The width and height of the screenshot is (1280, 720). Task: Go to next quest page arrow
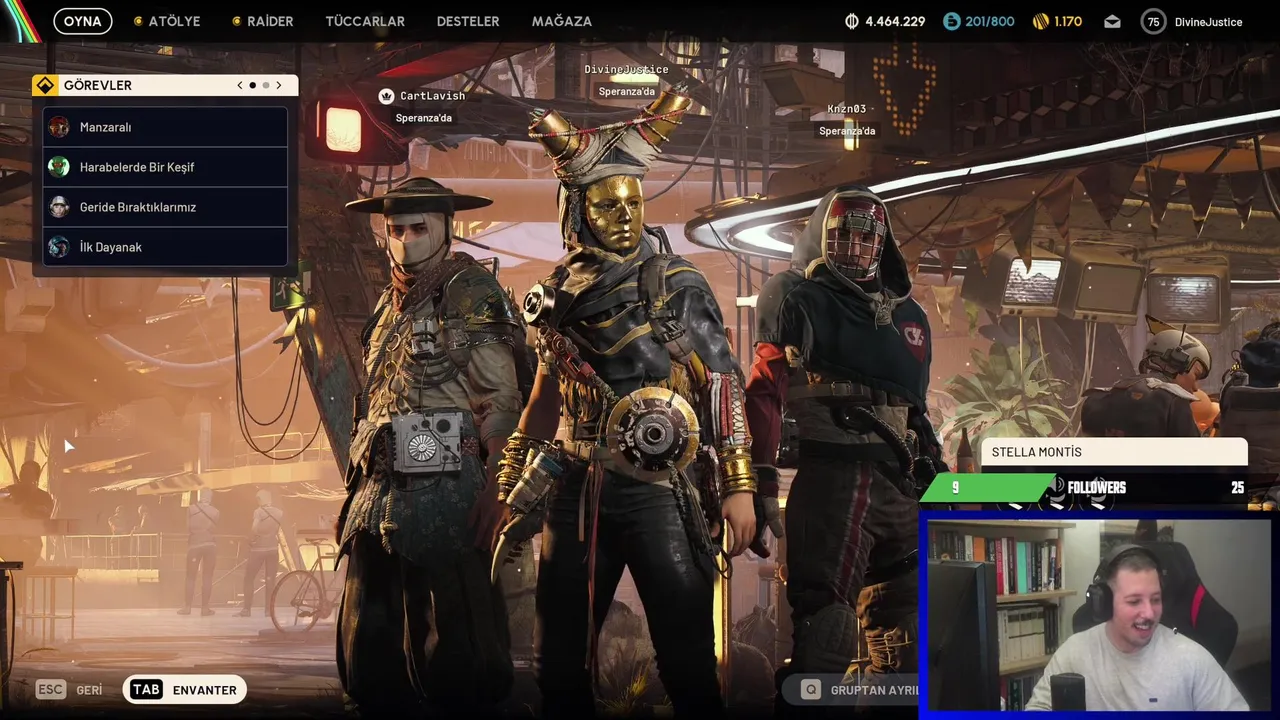(279, 85)
